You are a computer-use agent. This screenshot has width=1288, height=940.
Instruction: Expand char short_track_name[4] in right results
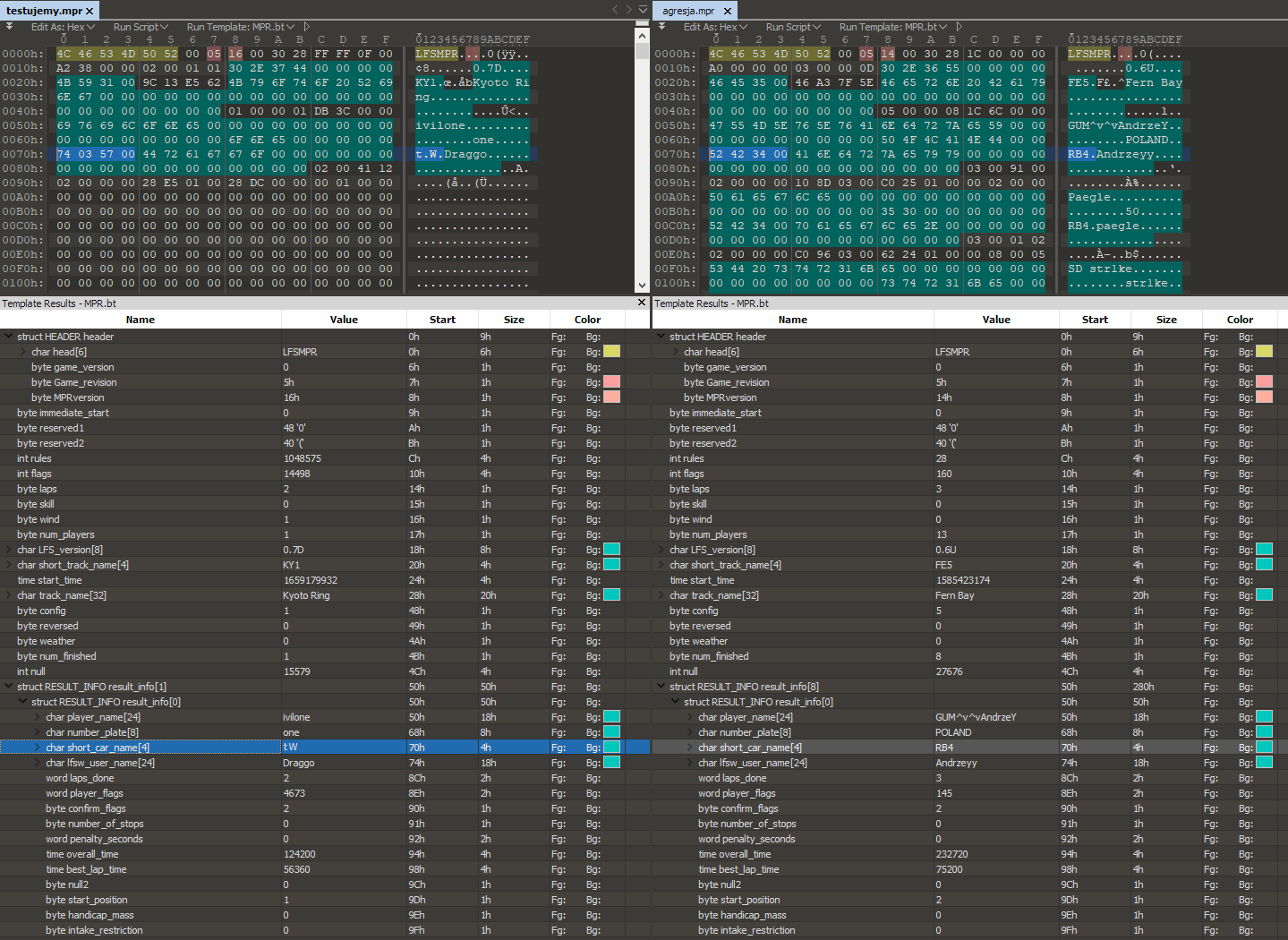pos(661,565)
